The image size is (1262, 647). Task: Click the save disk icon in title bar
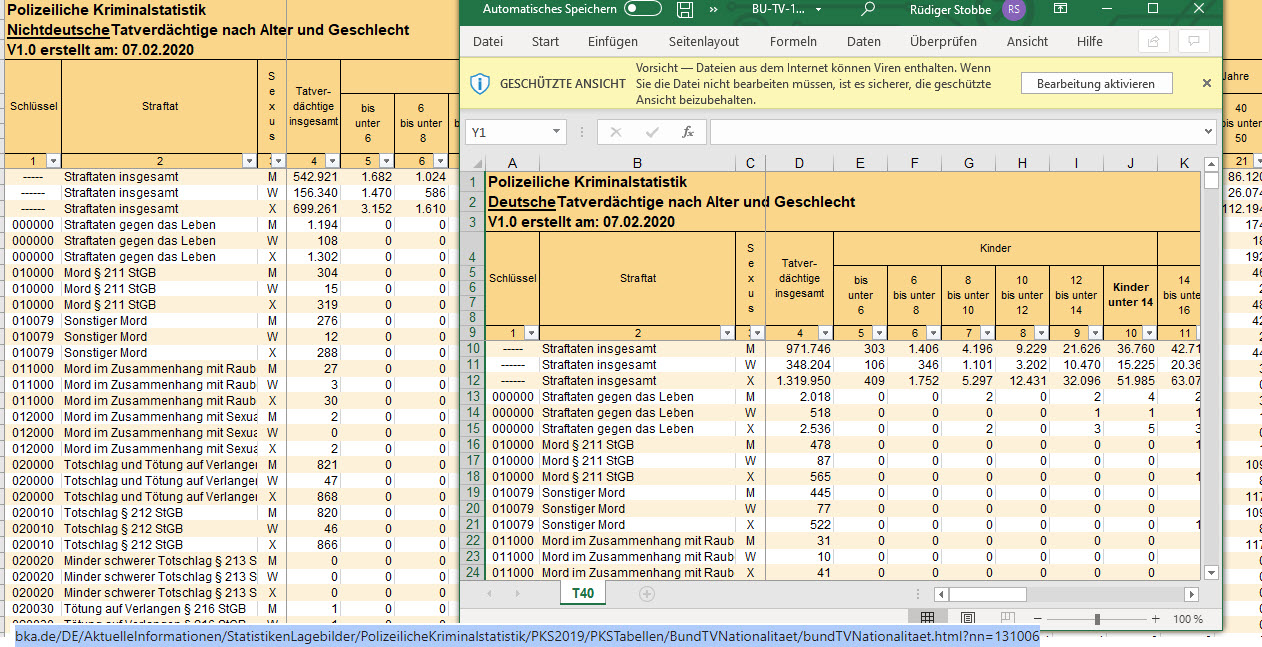pyautogui.click(x=685, y=10)
